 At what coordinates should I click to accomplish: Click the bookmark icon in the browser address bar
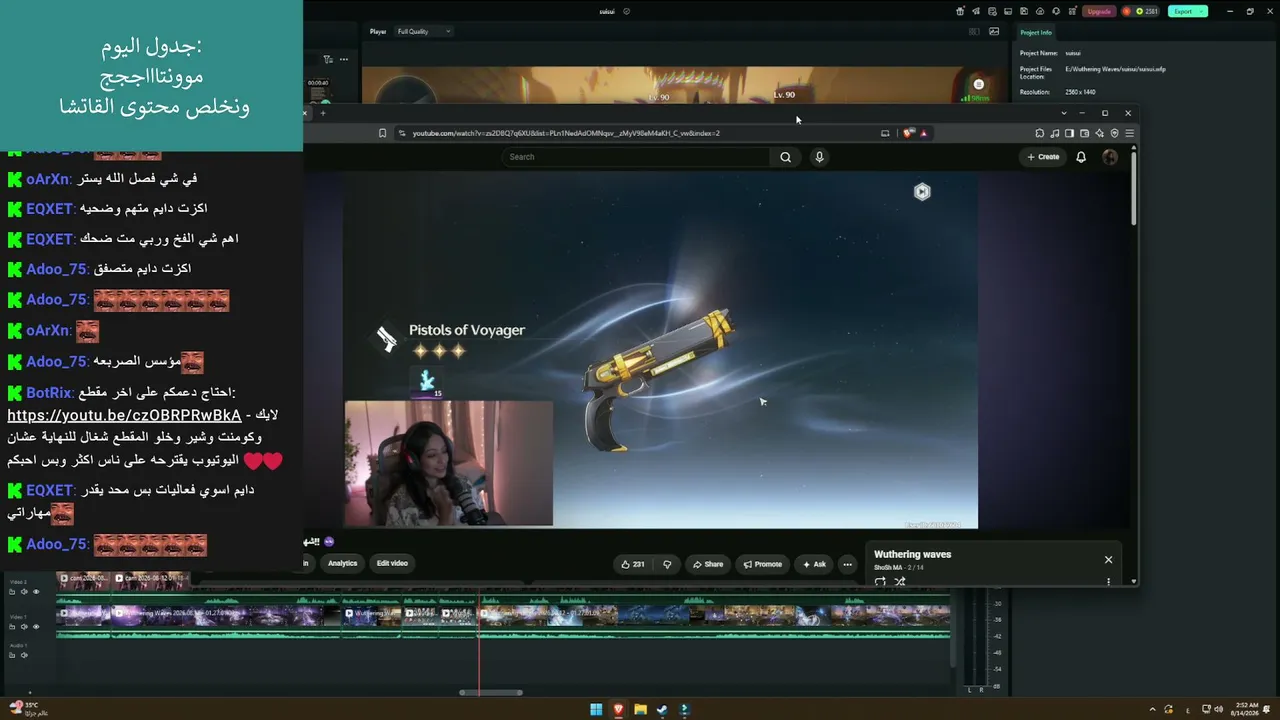point(382,133)
